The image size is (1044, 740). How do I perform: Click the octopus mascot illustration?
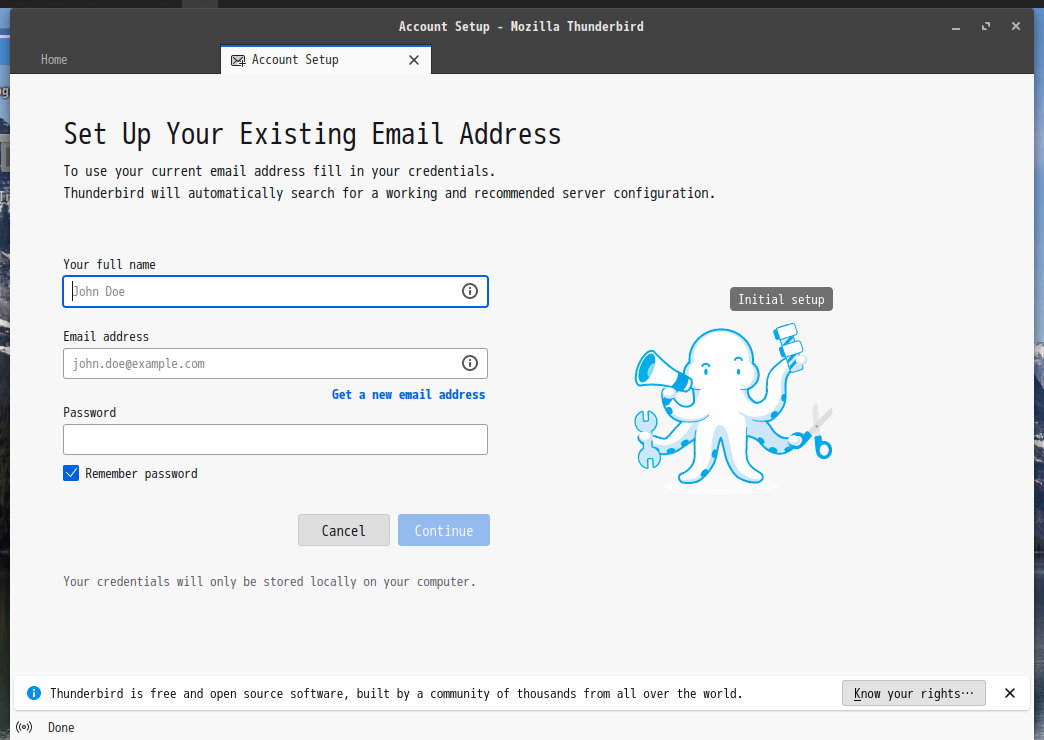[x=733, y=408]
